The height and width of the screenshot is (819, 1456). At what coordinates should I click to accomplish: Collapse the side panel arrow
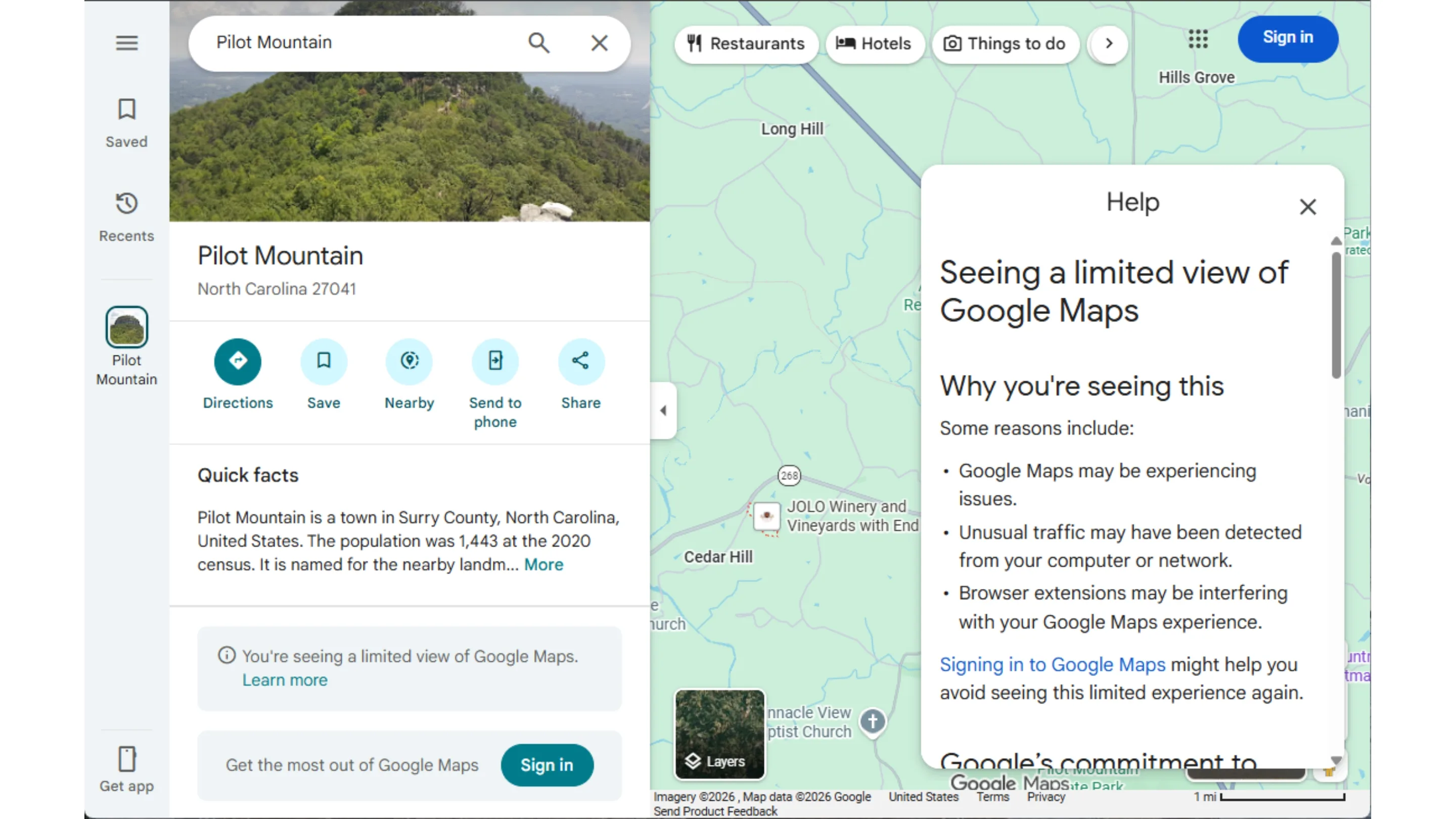coord(664,411)
